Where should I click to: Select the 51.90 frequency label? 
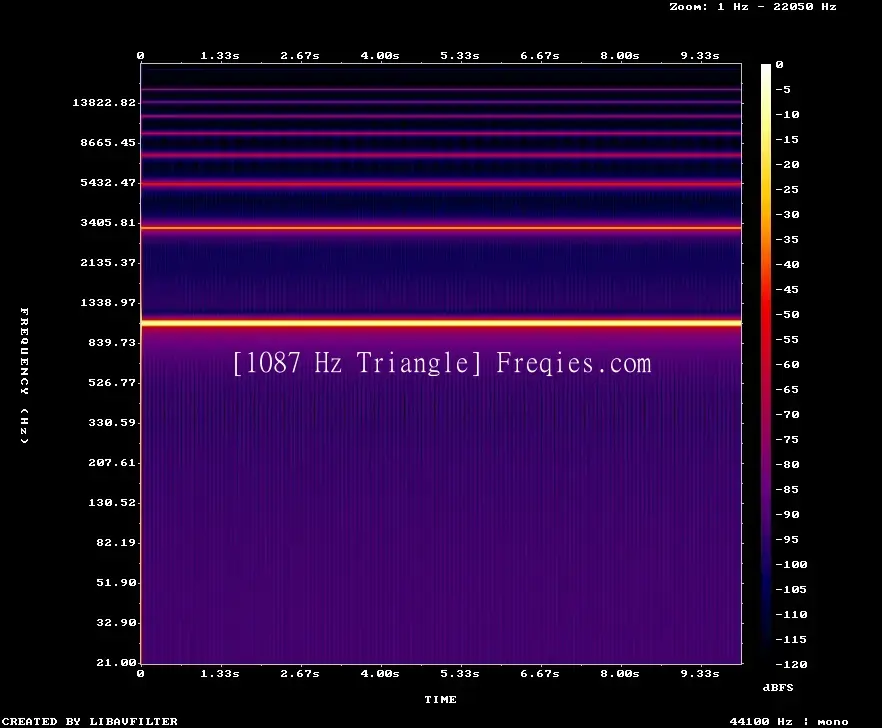[116, 582]
